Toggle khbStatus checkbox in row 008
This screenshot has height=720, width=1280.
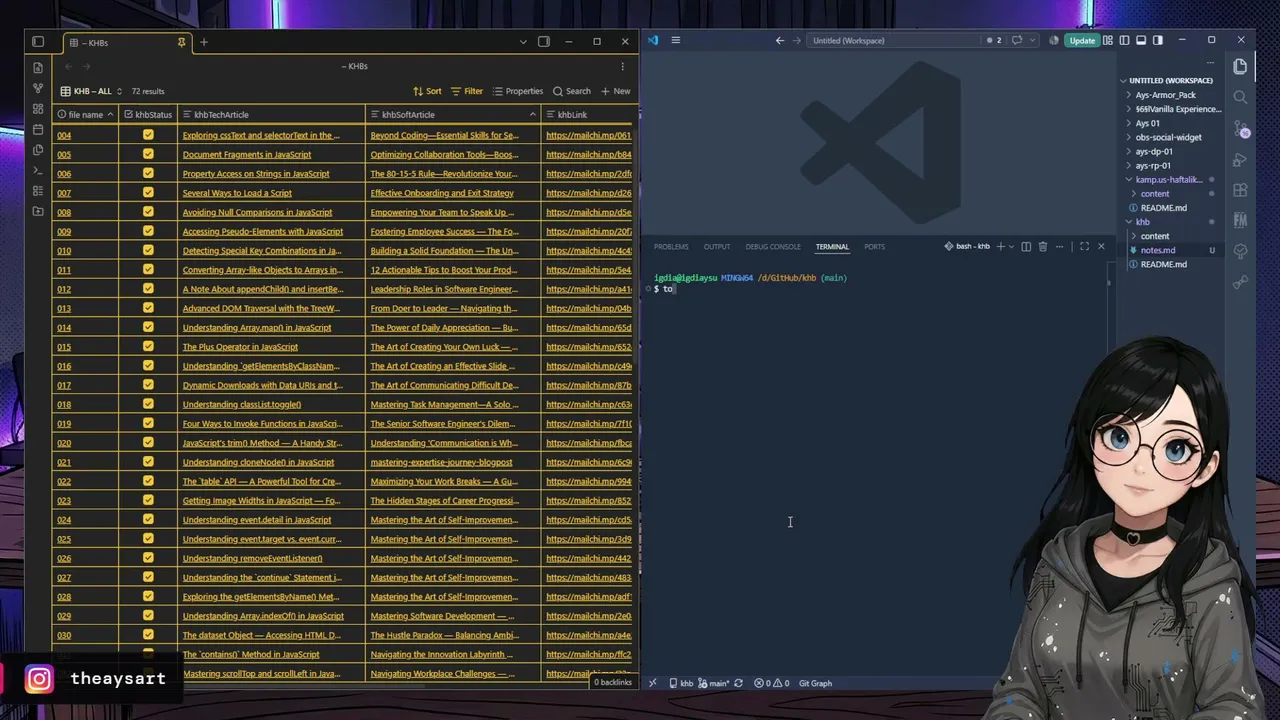pos(148,212)
